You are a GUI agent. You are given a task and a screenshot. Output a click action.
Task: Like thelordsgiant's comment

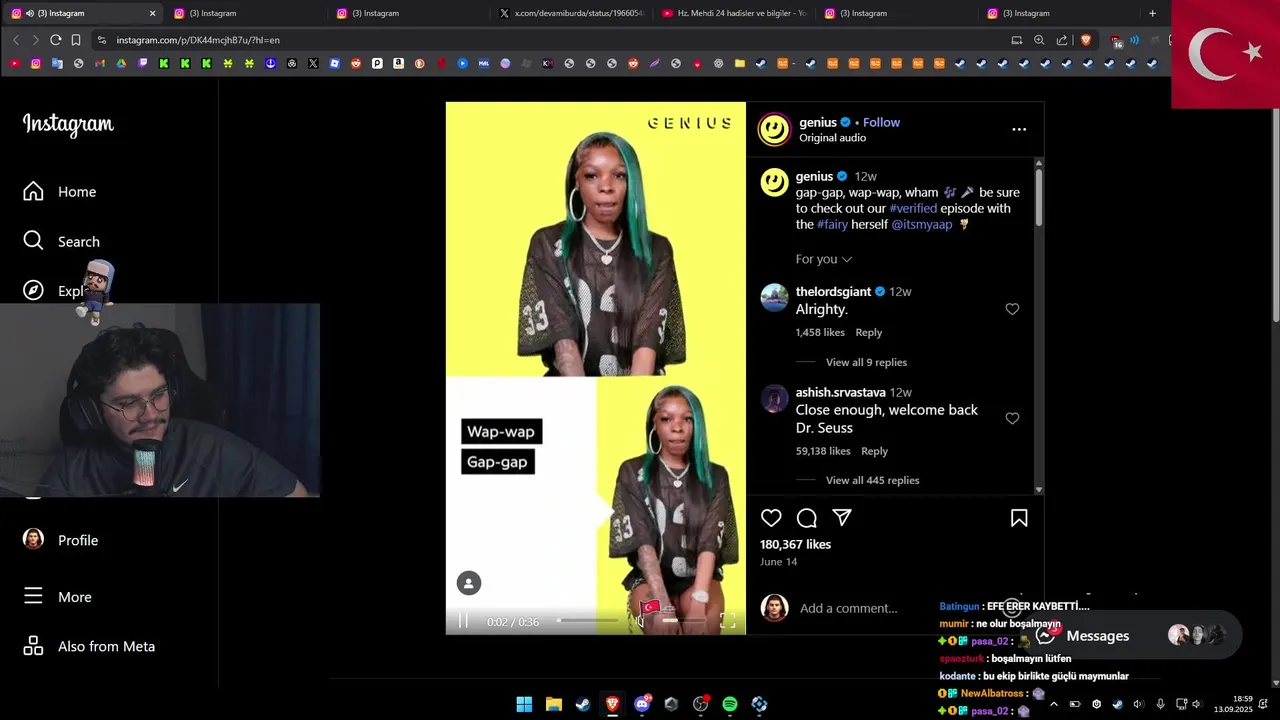point(1012,309)
